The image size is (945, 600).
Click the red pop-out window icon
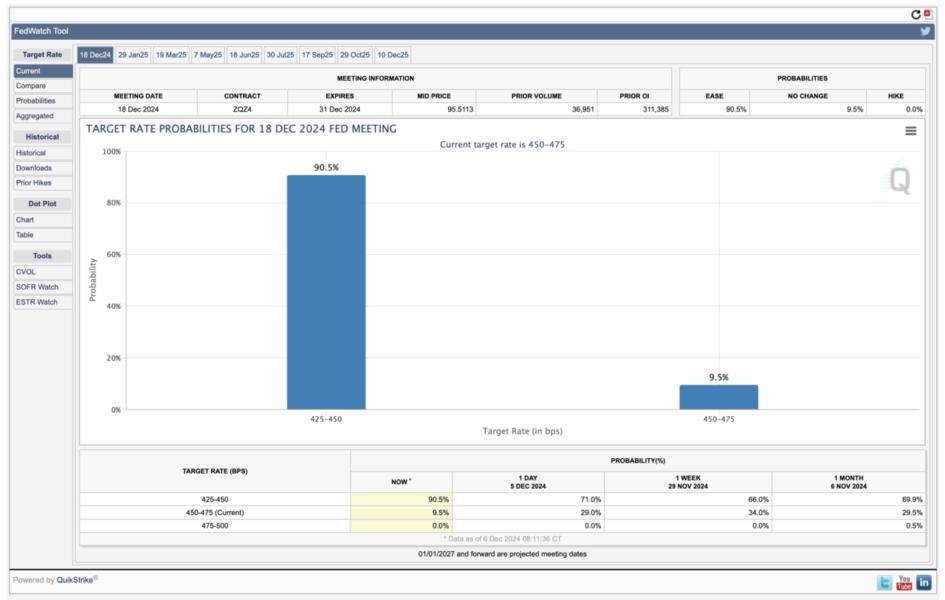point(928,14)
